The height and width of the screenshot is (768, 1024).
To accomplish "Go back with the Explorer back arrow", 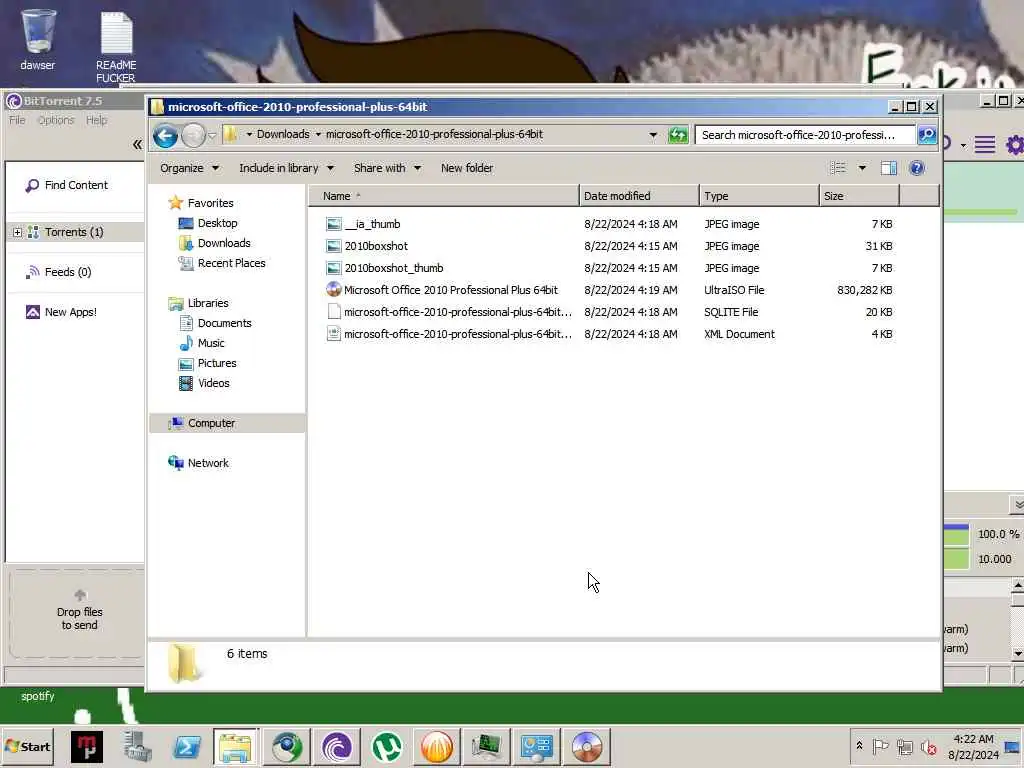I will point(165,135).
